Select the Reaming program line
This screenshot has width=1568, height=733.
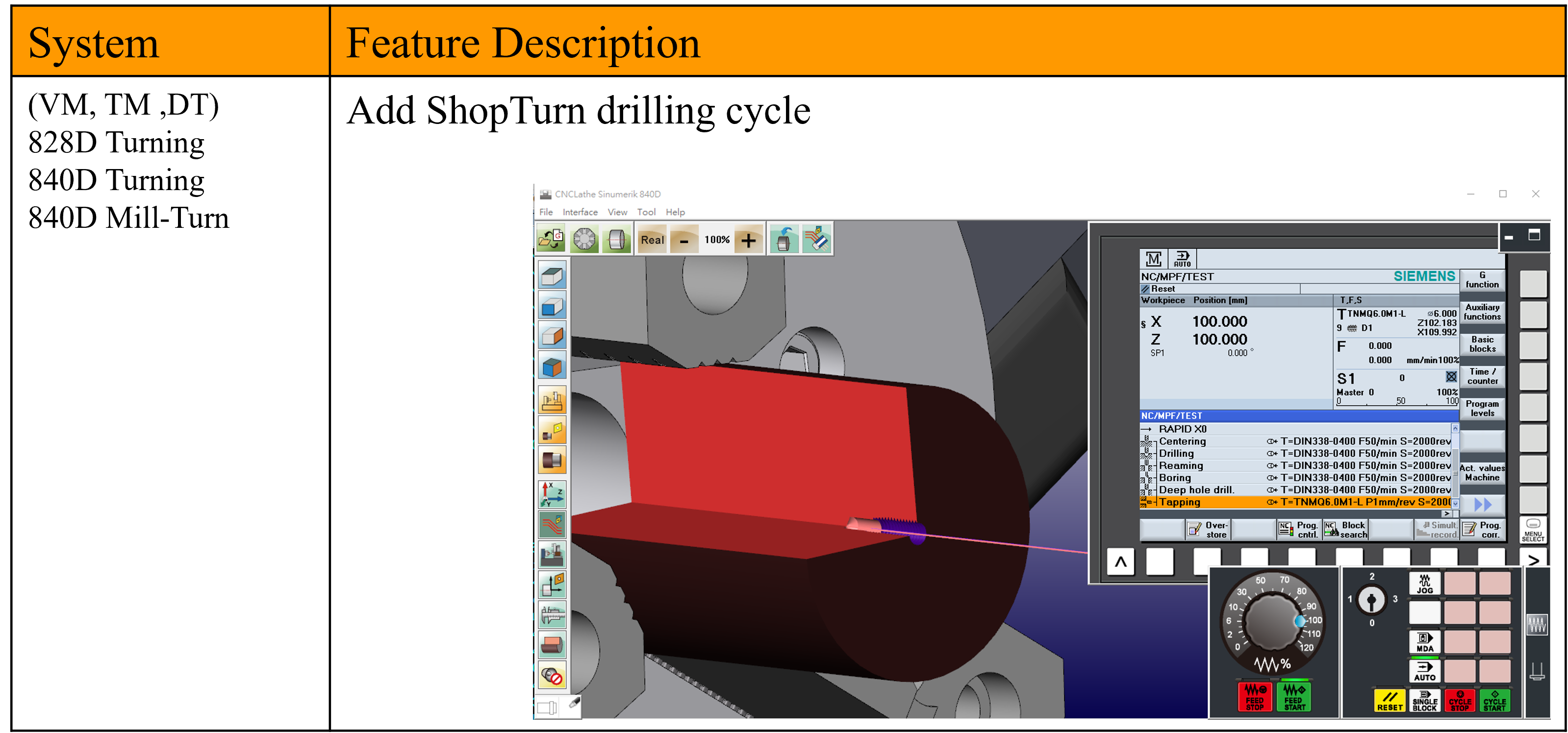coord(1296,465)
